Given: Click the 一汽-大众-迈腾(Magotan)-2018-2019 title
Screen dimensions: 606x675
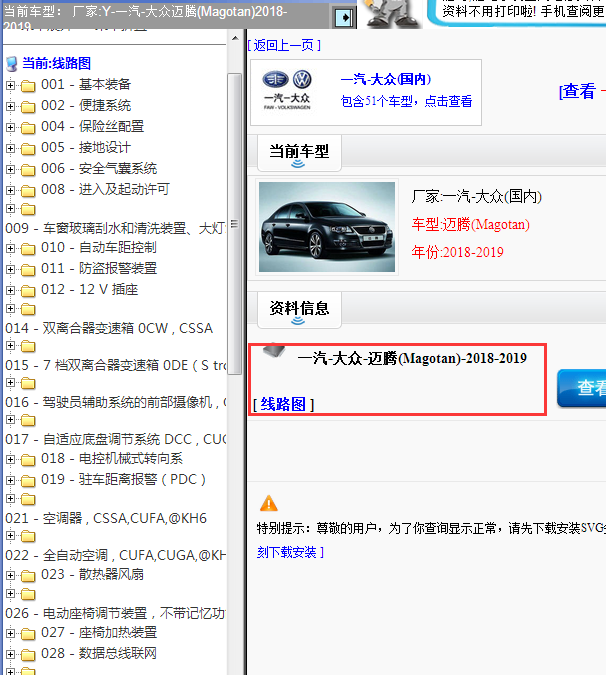Looking at the screenshot, I should (x=412, y=358).
